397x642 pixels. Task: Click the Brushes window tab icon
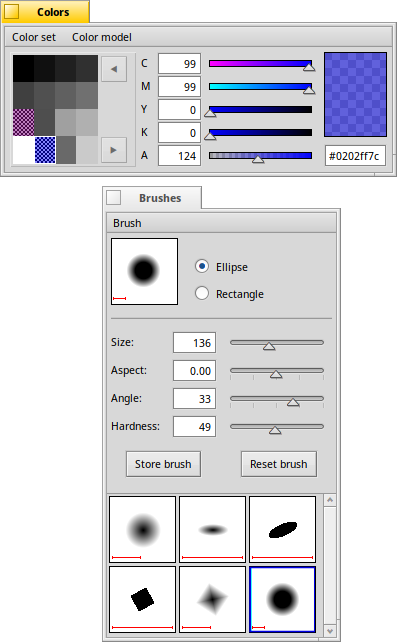(x=113, y=197)
